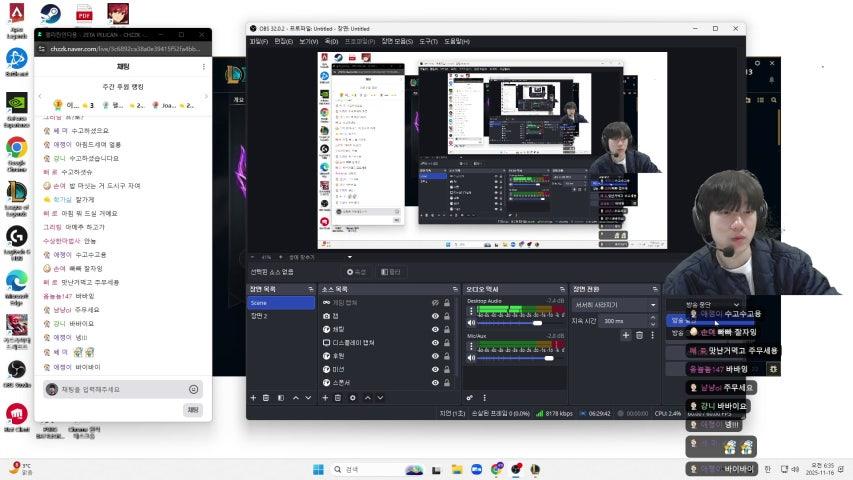
Task: Add a new source in sources panel
Action: click(323, 398)
